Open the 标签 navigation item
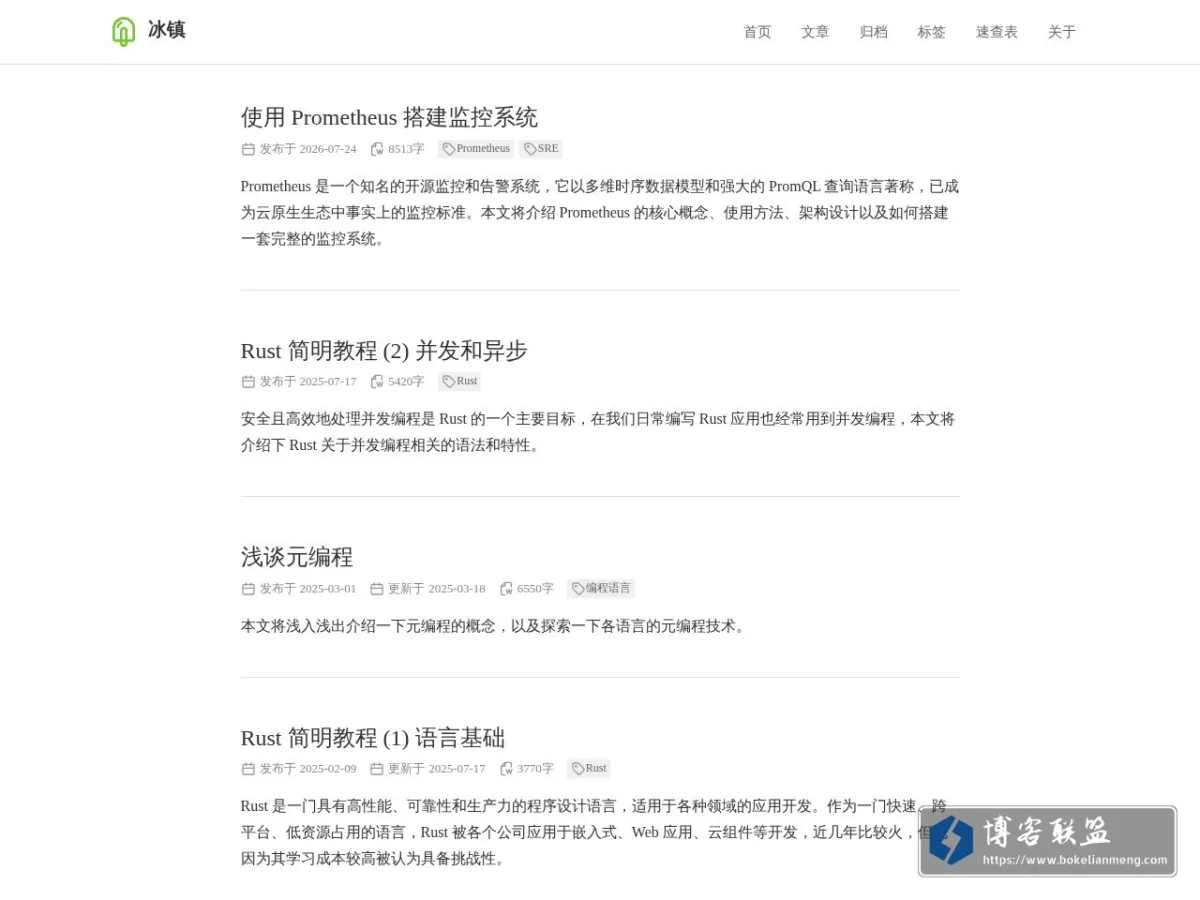This screenshot has width=1200, height=900. (x=931, y=32)
